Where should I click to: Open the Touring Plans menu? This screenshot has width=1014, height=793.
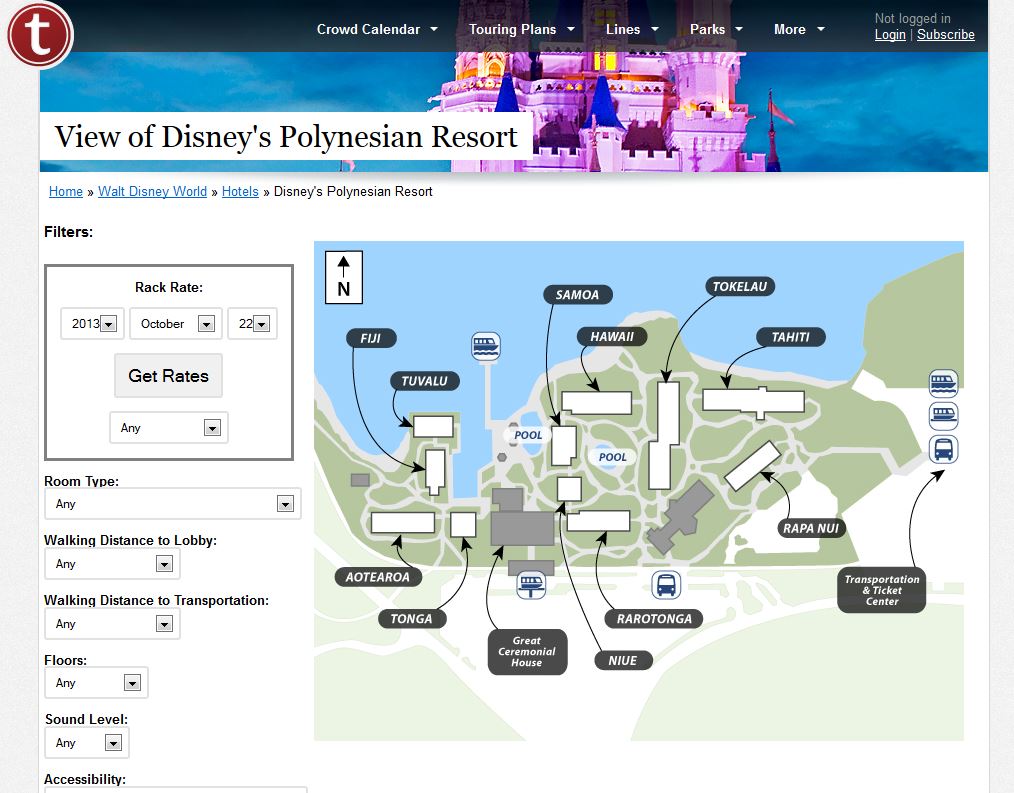click(x=521, y=29)
